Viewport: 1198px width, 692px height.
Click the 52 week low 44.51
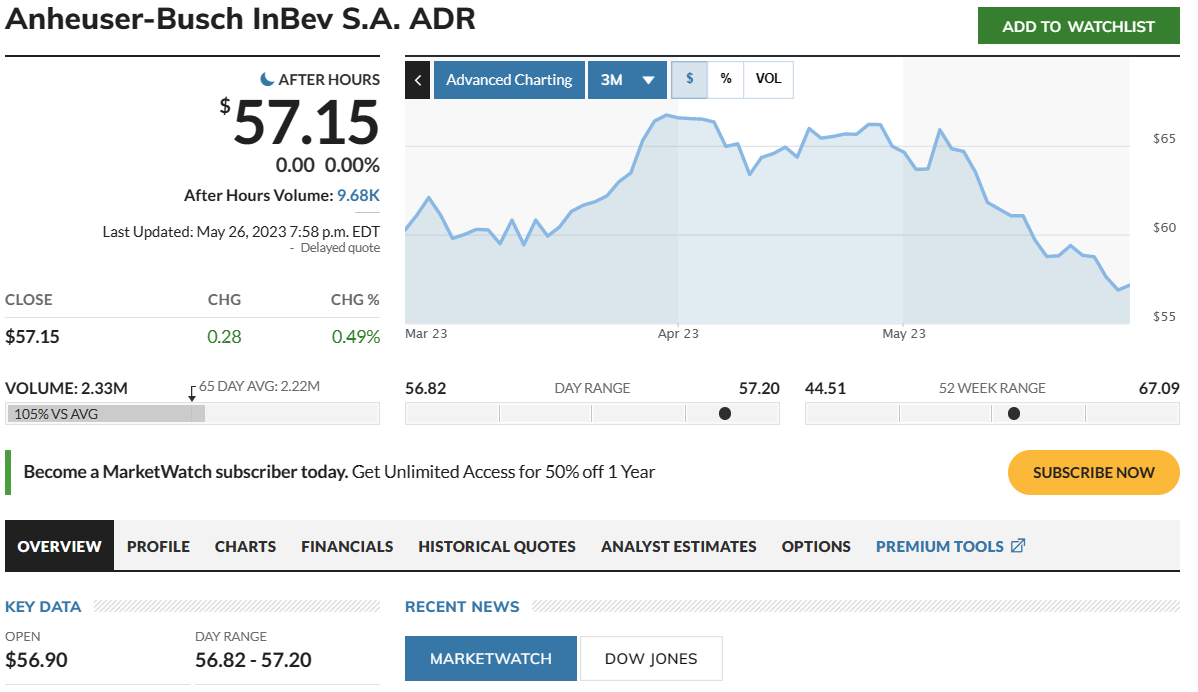[825, 388]
